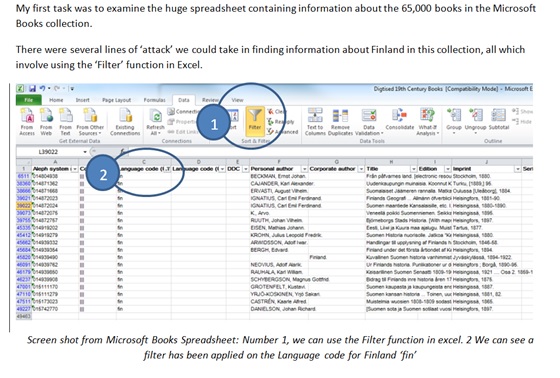560x378 pixels.
Task: Expand the Title column filter dropdown
Action: [414, 169]
